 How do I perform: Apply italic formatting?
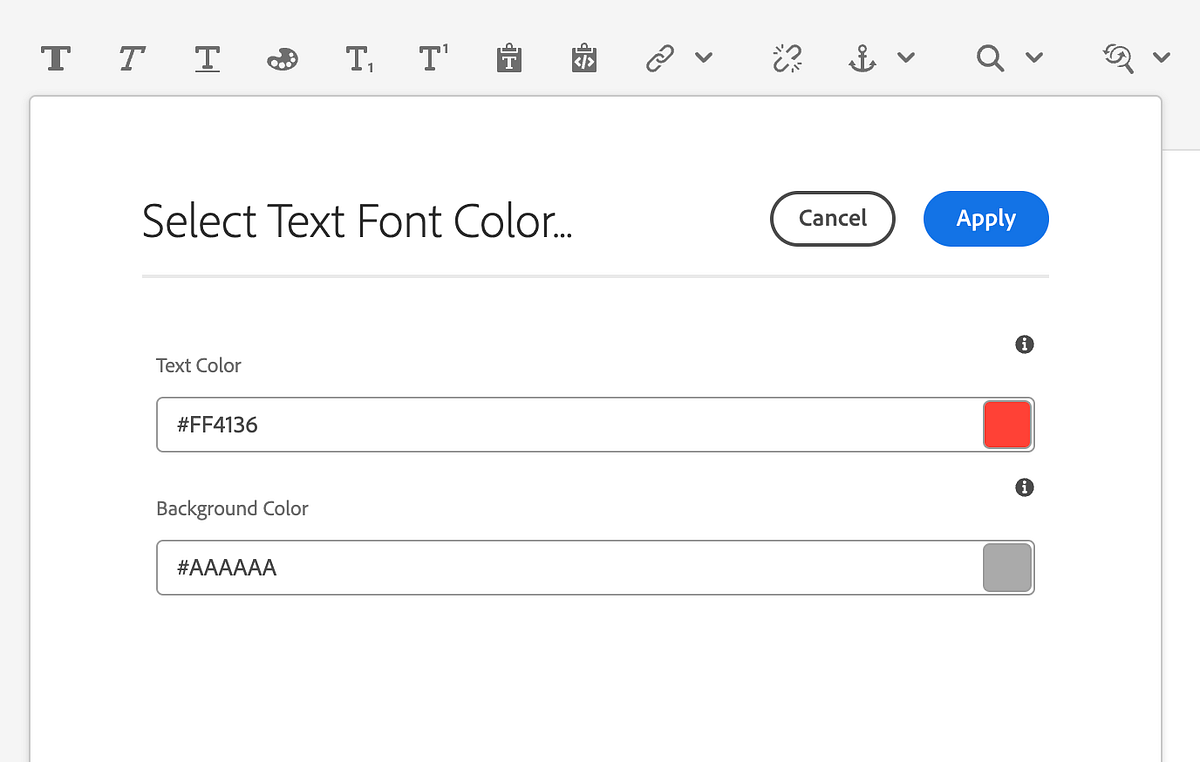[131, 58]
